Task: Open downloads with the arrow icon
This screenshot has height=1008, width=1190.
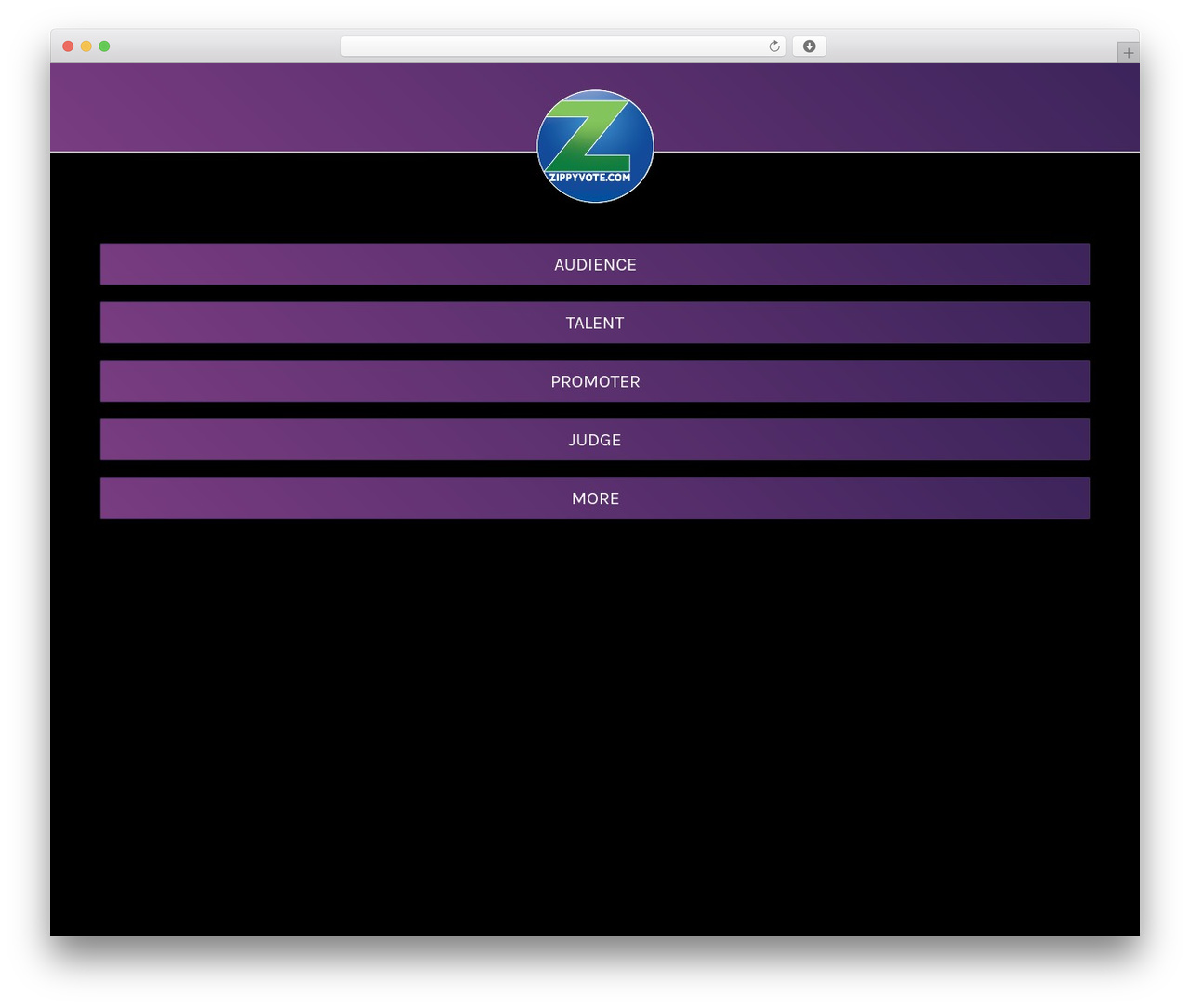Action: (x=809, y=46)
